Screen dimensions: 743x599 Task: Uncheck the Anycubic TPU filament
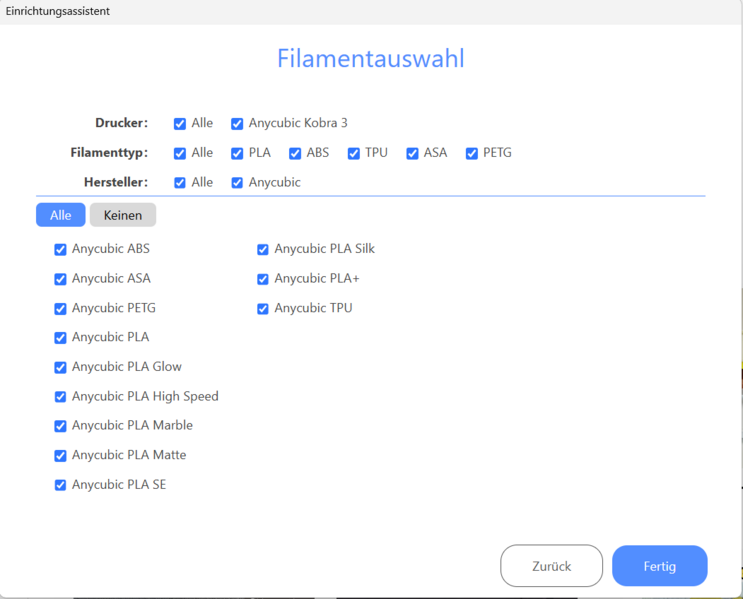pos(263,309)
